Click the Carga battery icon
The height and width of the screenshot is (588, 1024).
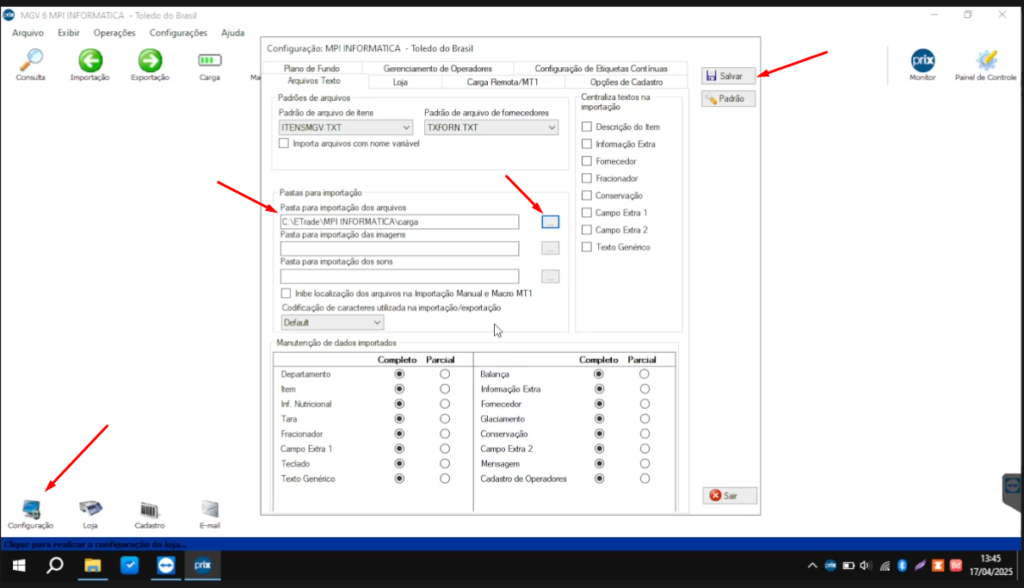pos(210,60)
